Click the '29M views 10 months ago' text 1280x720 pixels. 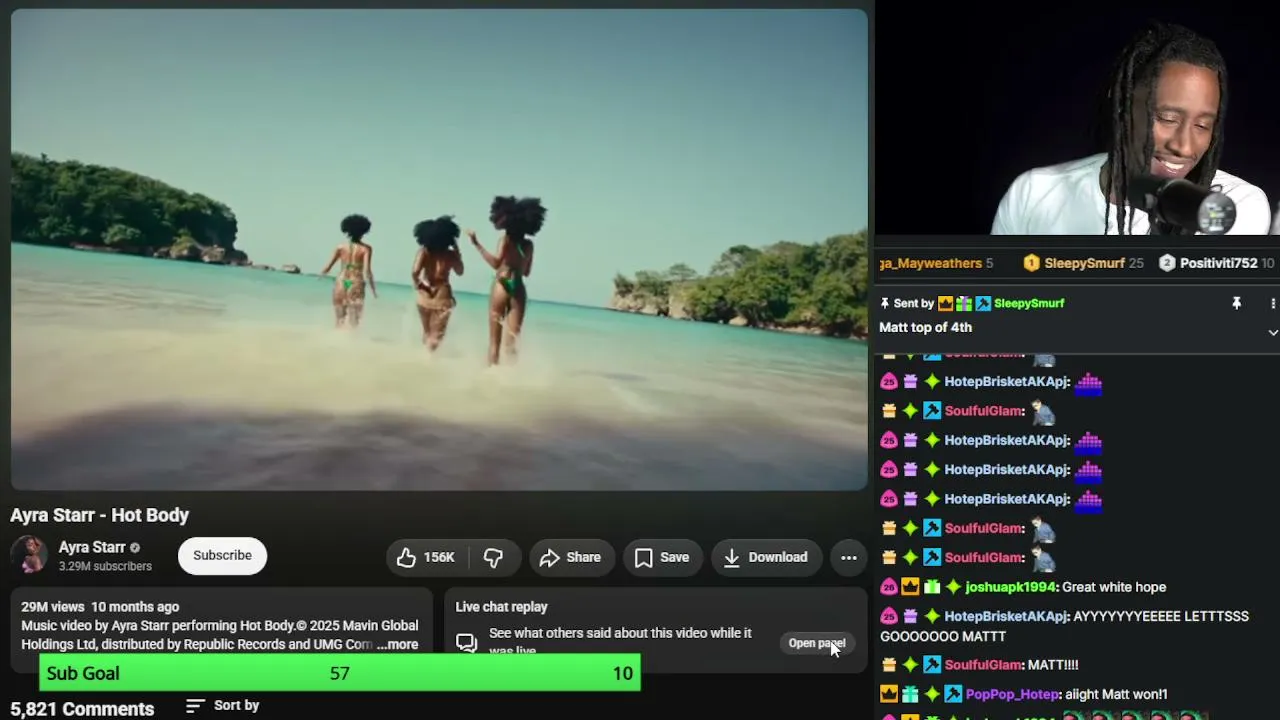[100, 607]
